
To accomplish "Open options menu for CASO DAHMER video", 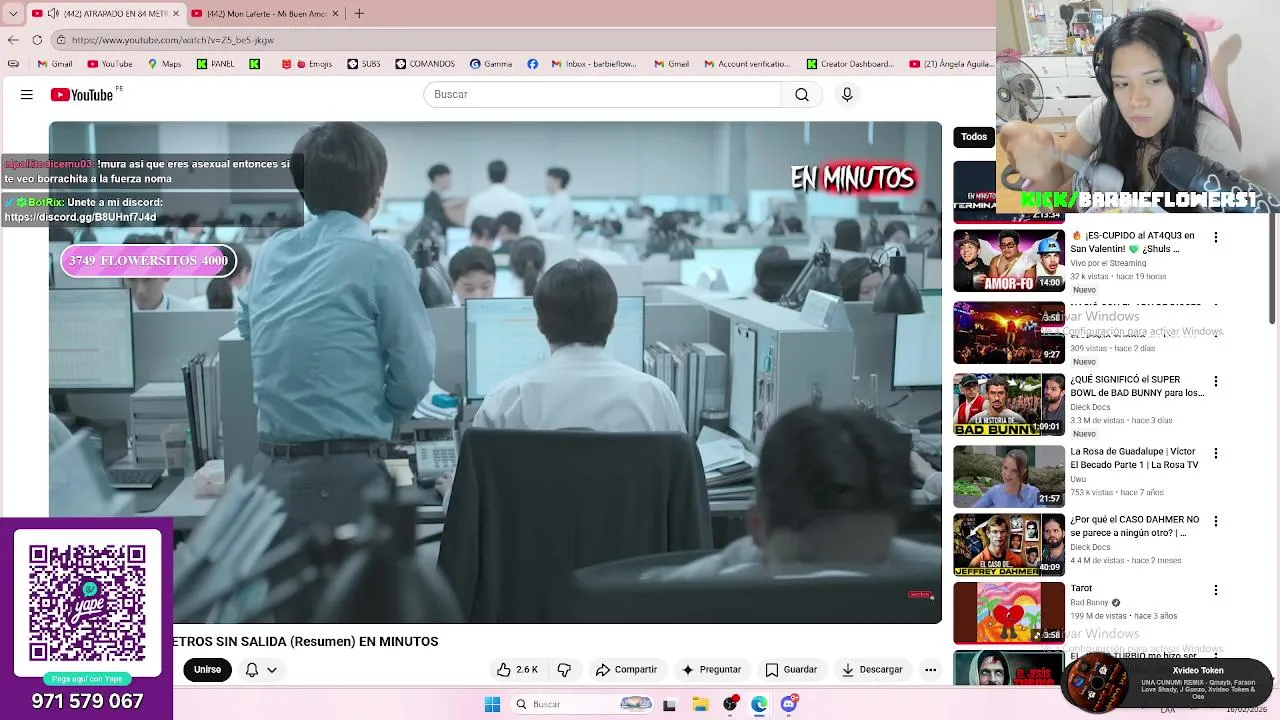I will tap(1216, 521).
